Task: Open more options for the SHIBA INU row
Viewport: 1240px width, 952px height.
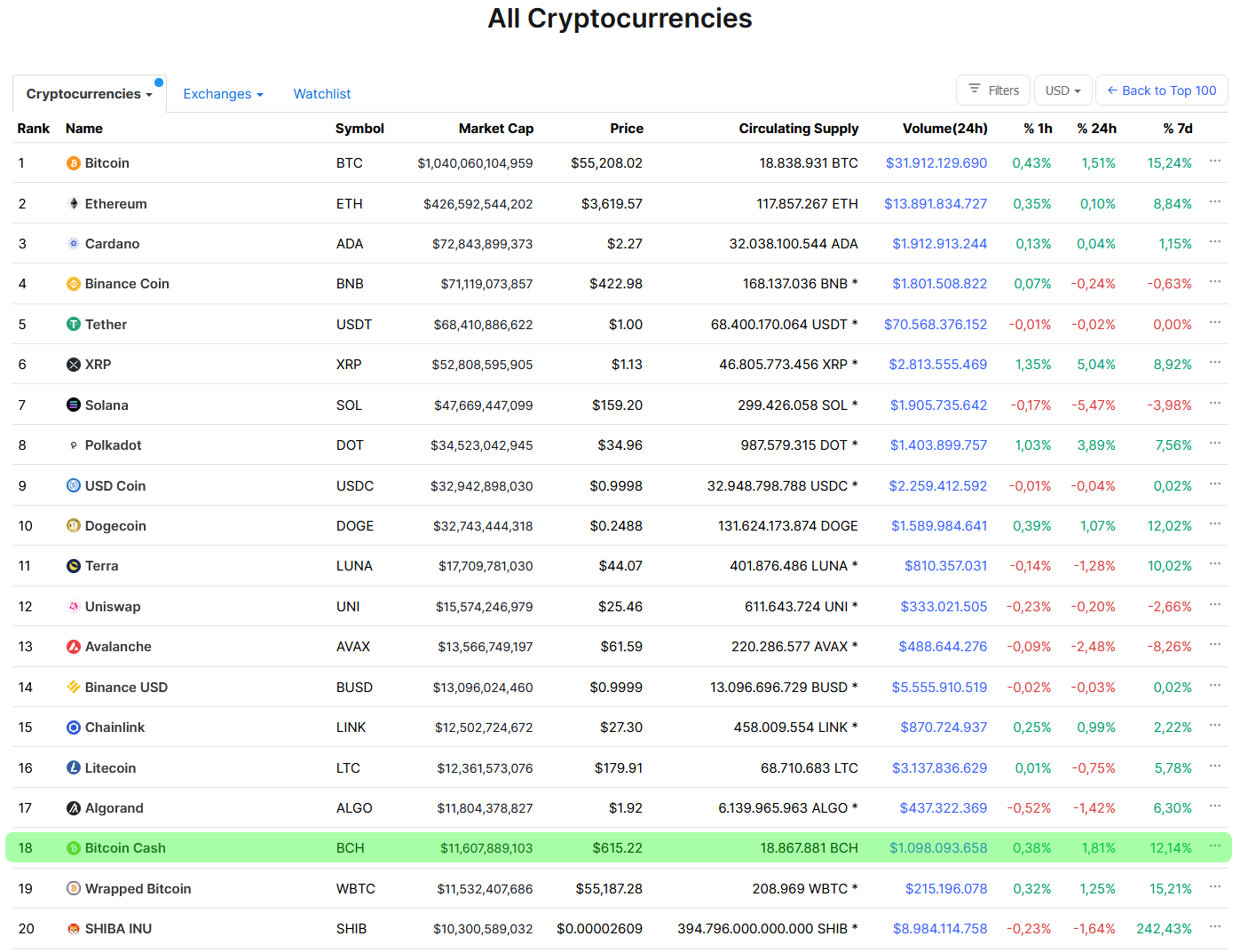Action: [1215, 927]
